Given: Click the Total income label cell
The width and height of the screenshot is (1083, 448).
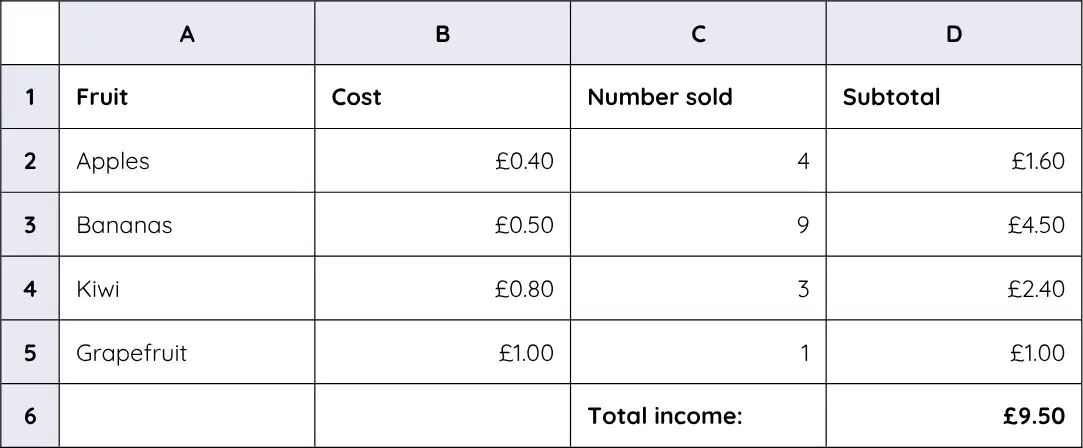Looking at the screenshot, I should [x=698, y=416].
